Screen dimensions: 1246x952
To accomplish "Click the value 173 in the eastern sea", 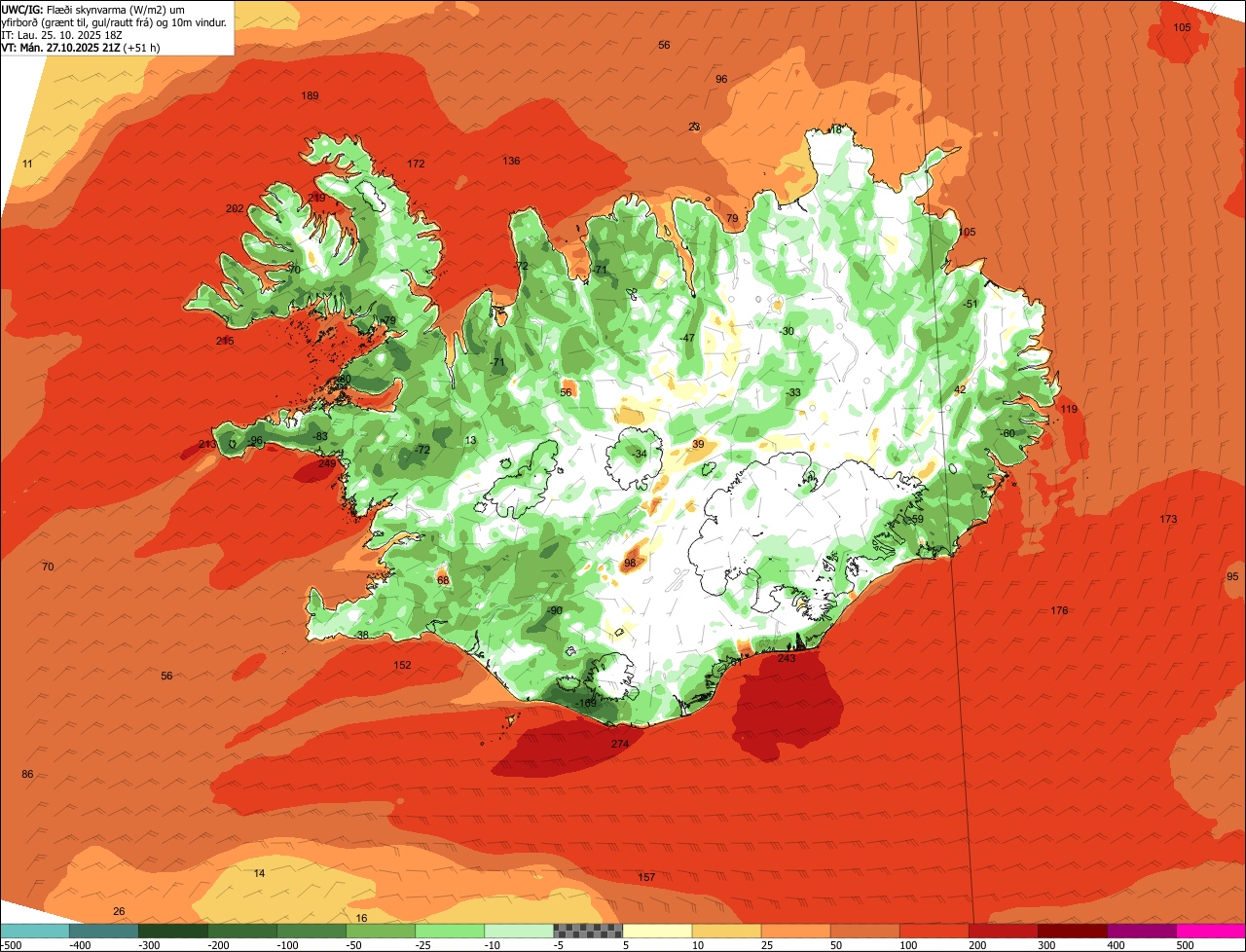I will (1168, 519).
